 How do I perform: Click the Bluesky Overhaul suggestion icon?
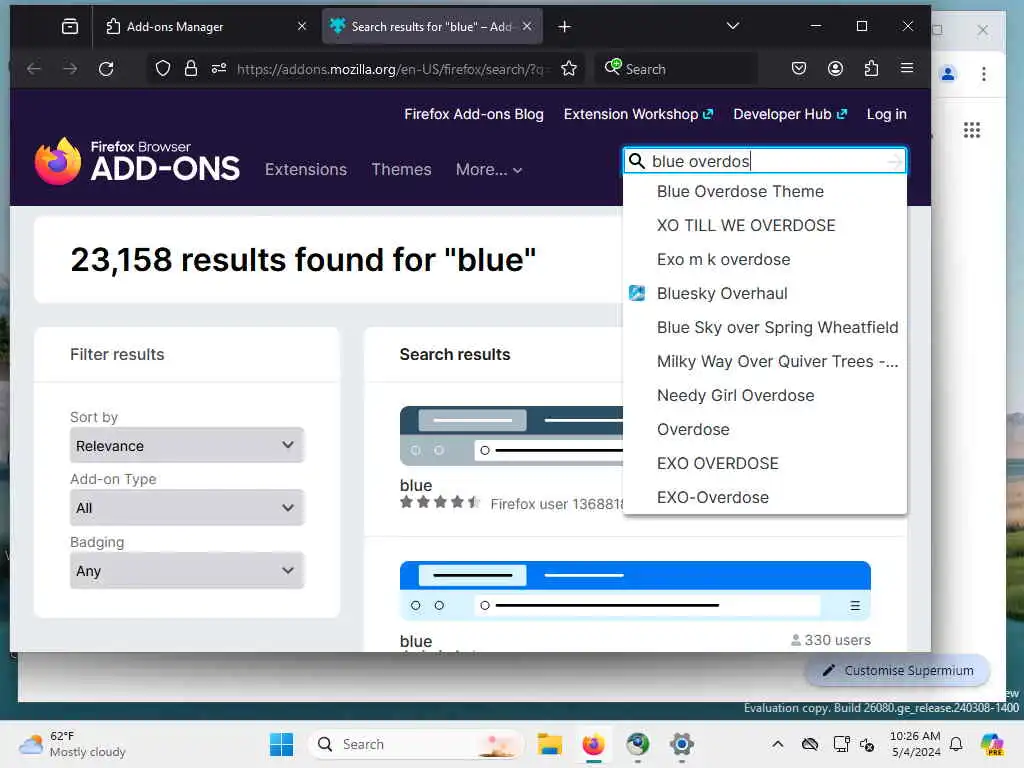pos(637,293)
